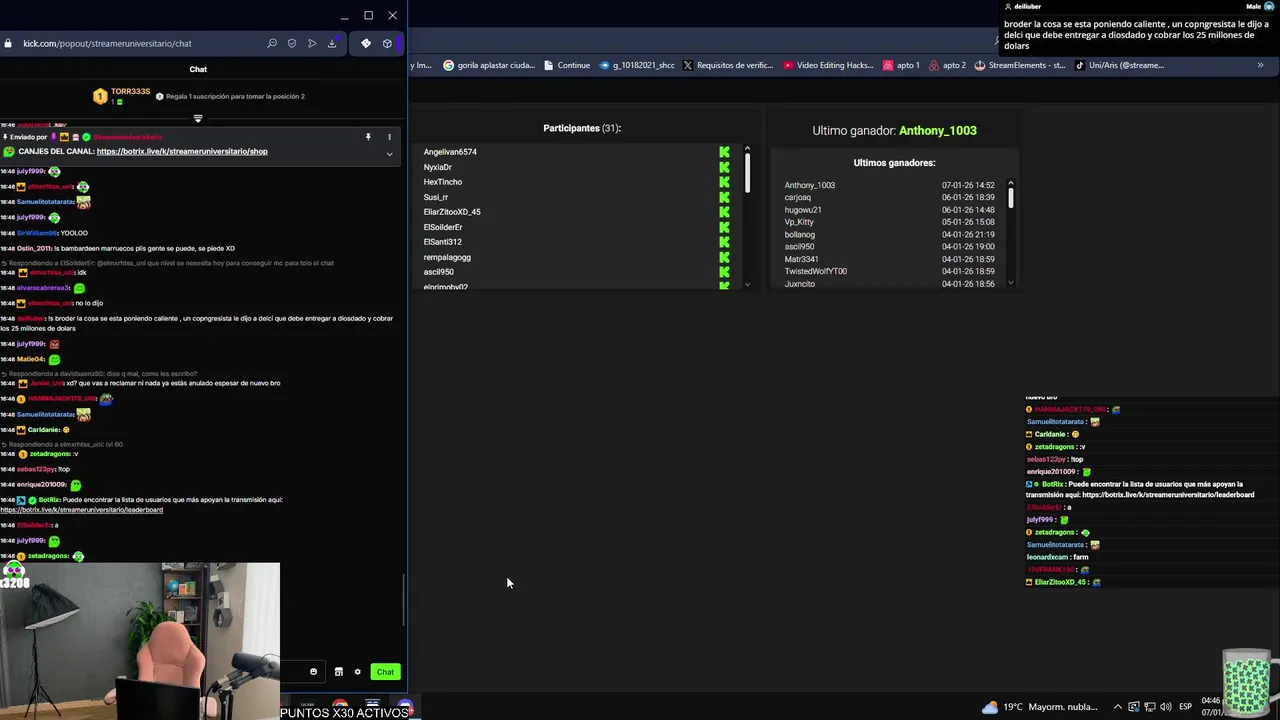The image size is (1280, 720).
Task: Click the zoom magnifier icon in address bar
Action: click(x=272, y=43)
